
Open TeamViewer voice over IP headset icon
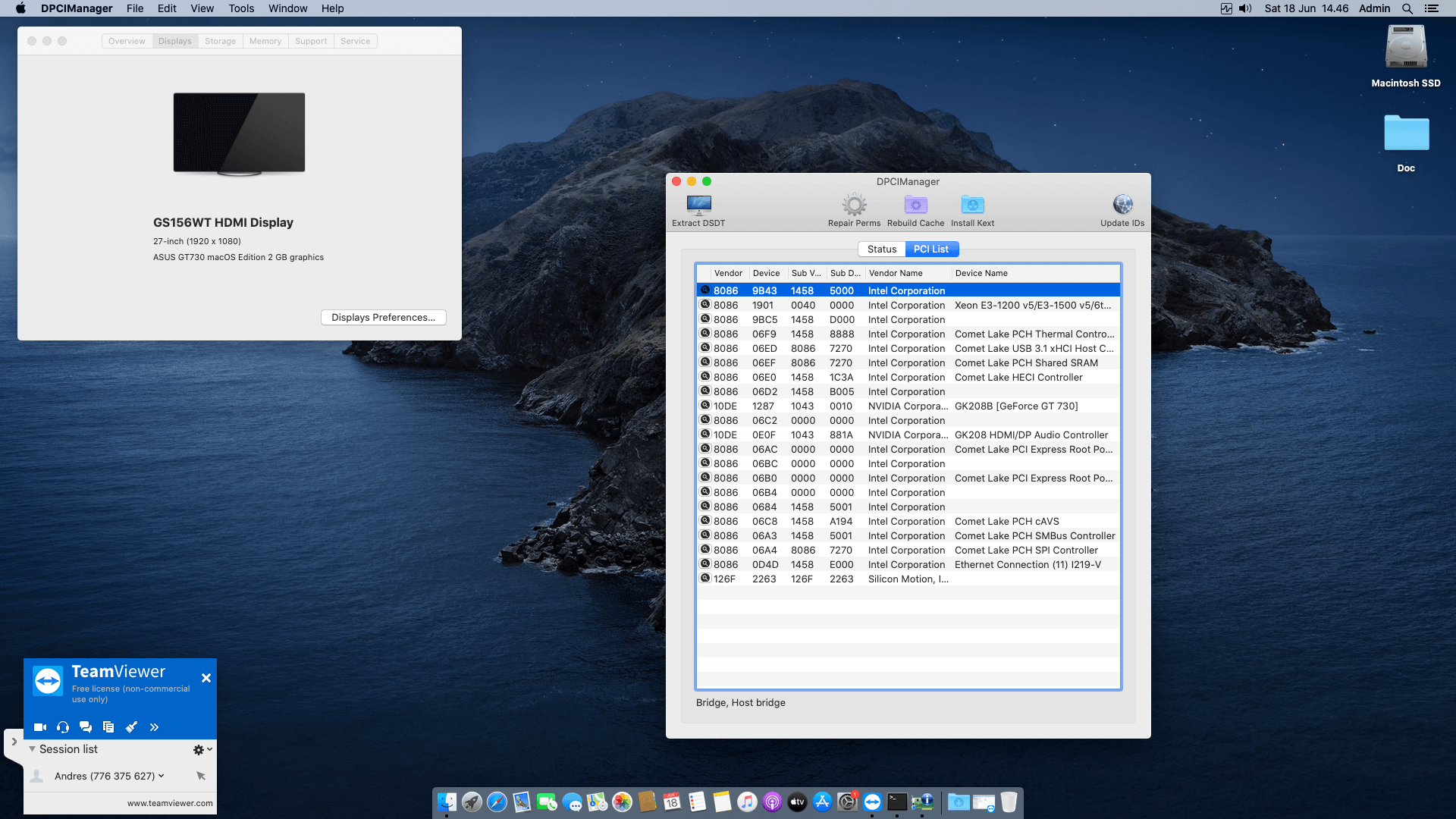pos(62,726)
